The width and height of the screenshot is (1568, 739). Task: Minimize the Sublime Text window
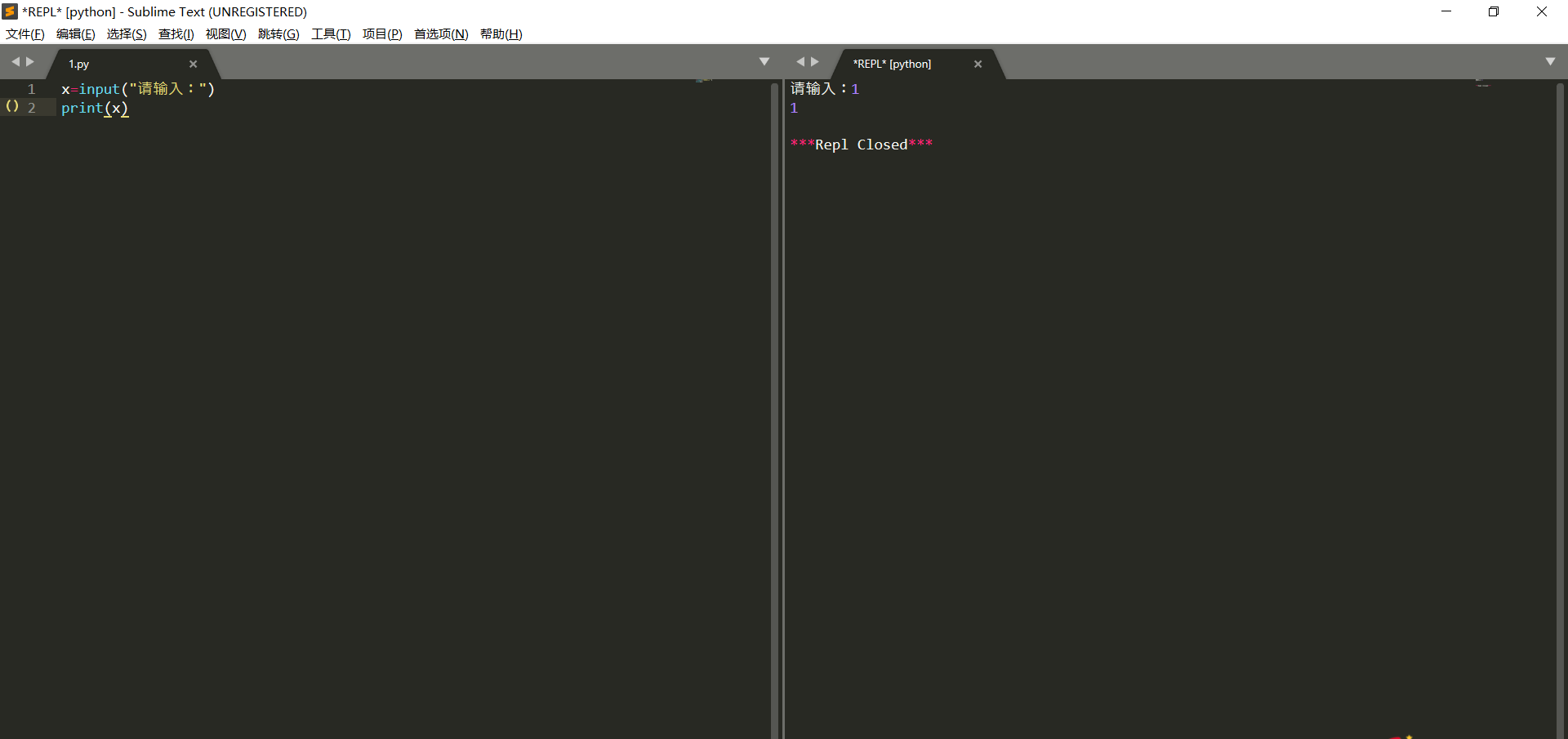tap(1446, 11)
